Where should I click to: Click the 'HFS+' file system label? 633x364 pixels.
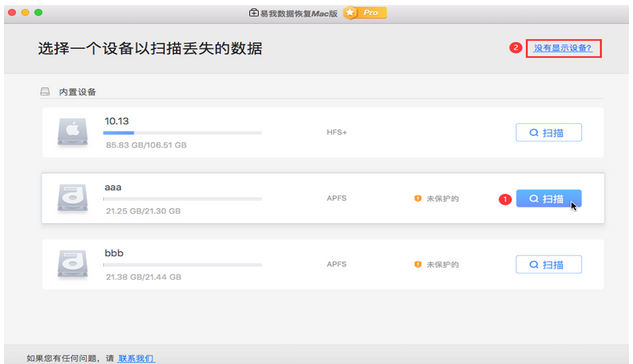pyautogui.click(x=337, y=132)
